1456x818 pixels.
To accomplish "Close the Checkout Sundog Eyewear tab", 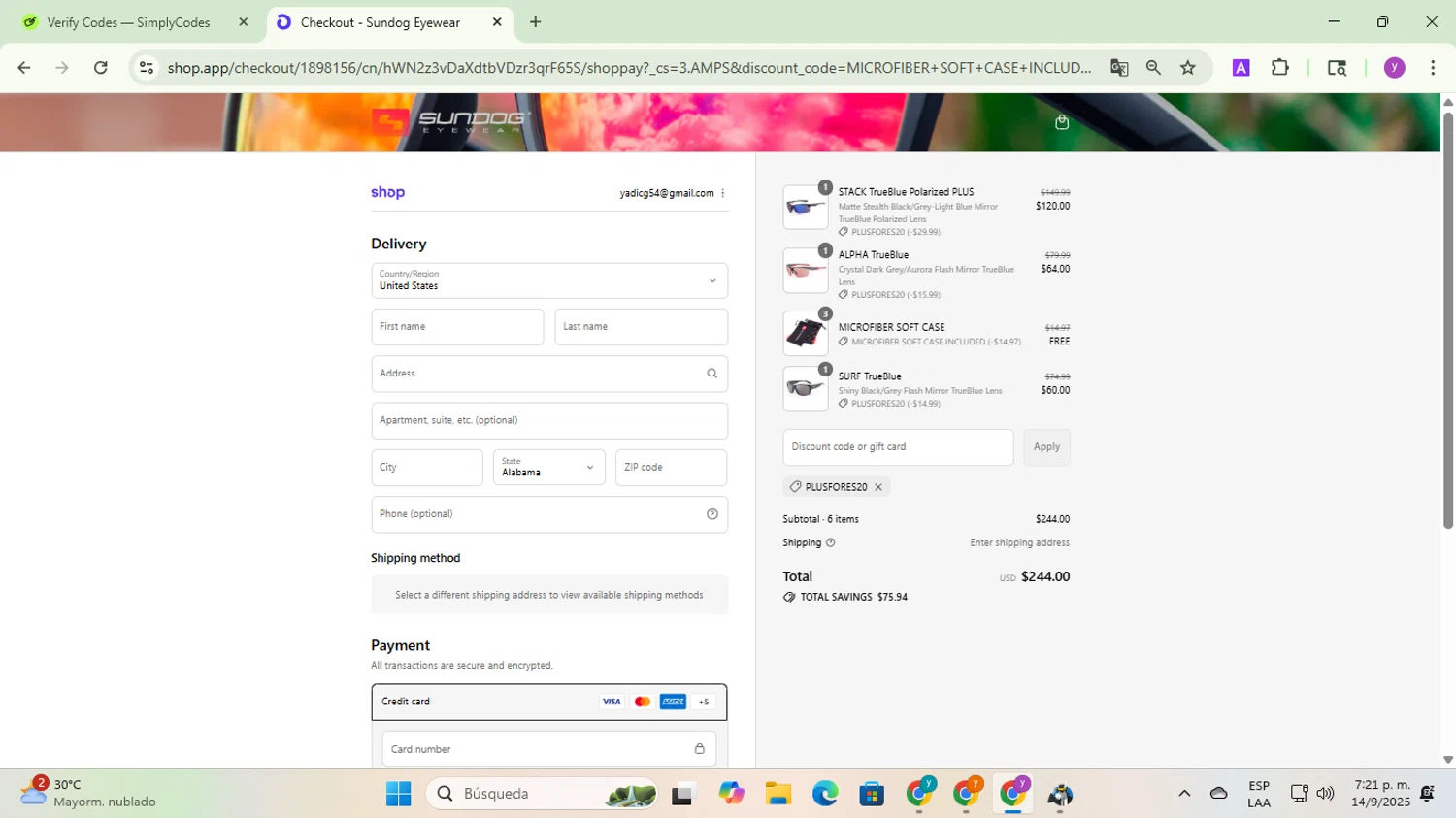I will pos(497,22).
